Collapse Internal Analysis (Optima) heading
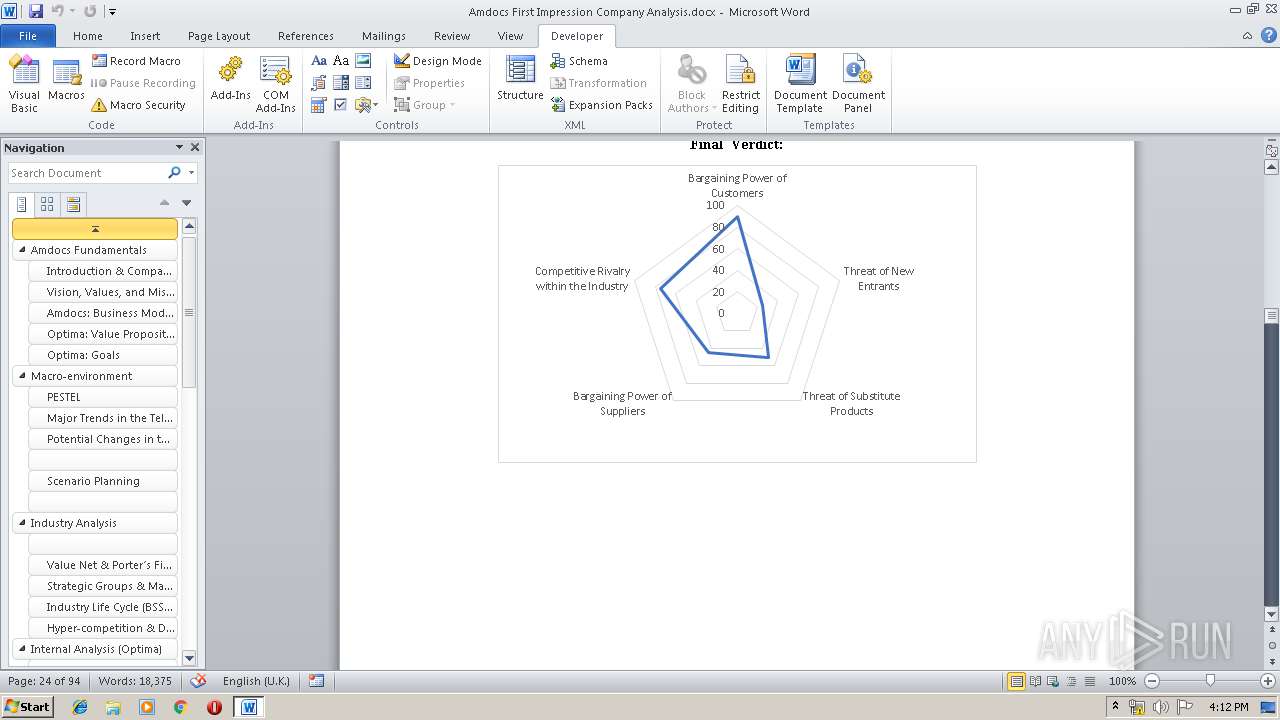Viewport: 1280px width, 720px height. coord(22,649)
